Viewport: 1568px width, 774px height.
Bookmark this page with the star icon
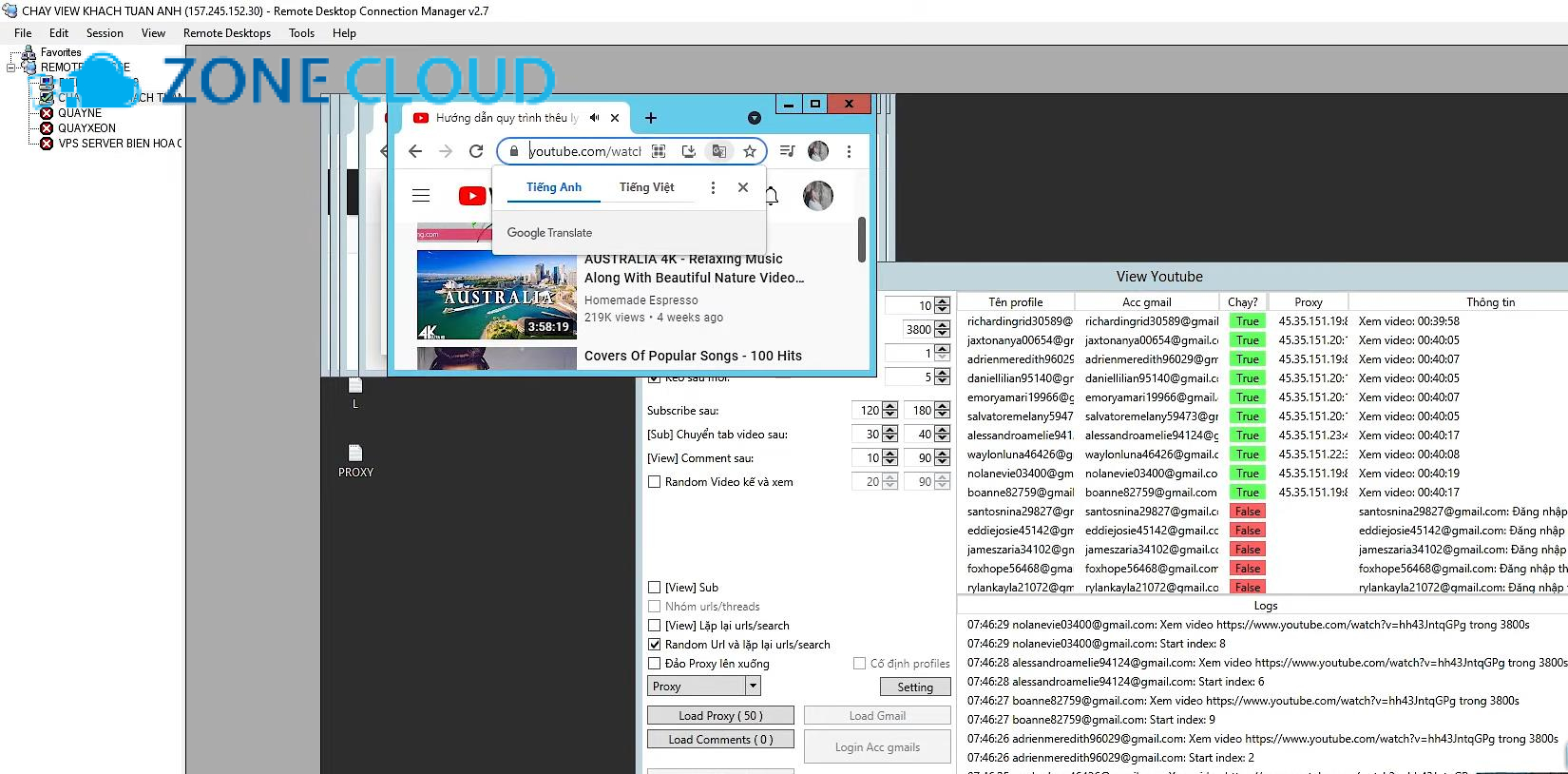pos(750,151)
